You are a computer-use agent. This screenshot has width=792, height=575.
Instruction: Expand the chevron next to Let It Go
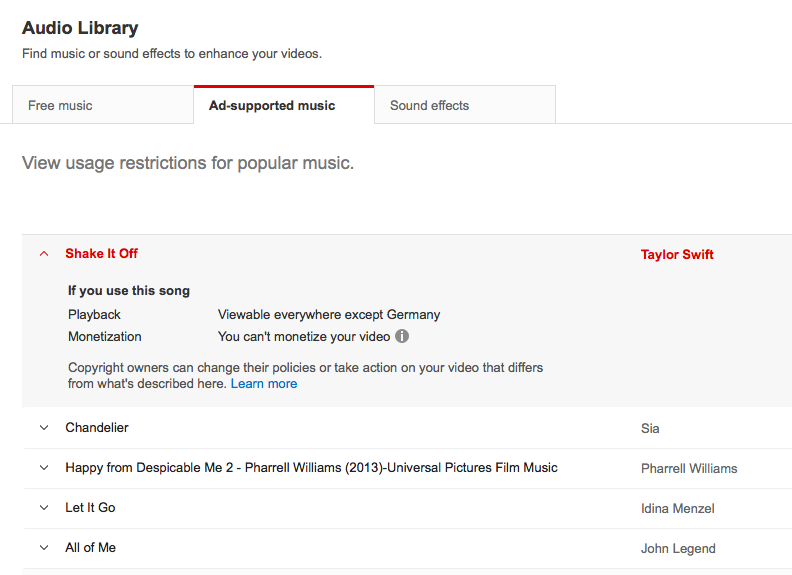point(43,508)
